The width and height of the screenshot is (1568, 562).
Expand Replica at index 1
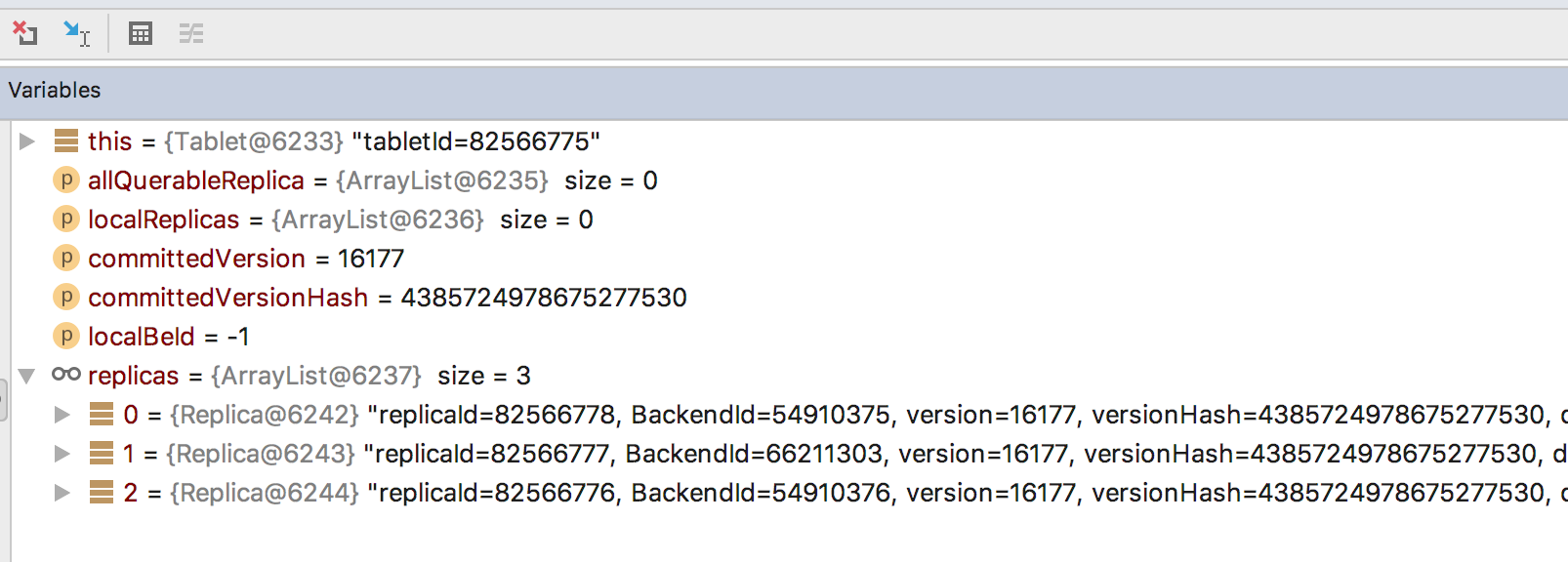[x=61, y=454]
